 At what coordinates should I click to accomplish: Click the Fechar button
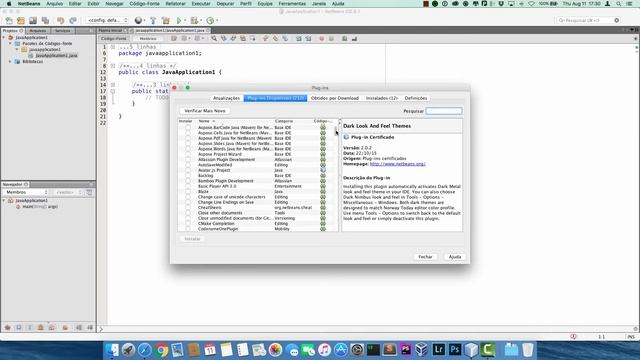coord(425,257)
